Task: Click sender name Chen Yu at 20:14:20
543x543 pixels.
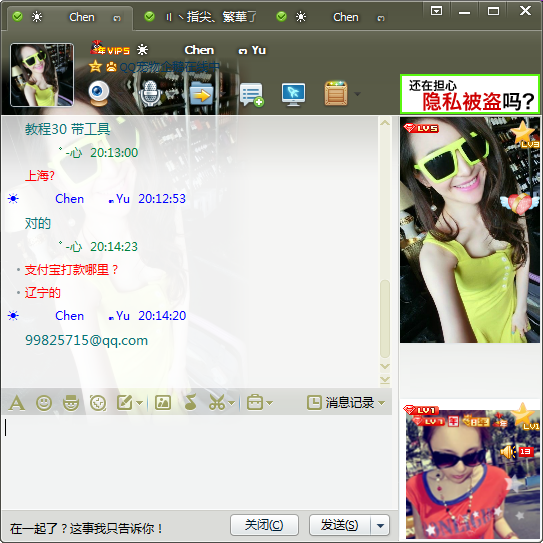Action: coord(92,316)
